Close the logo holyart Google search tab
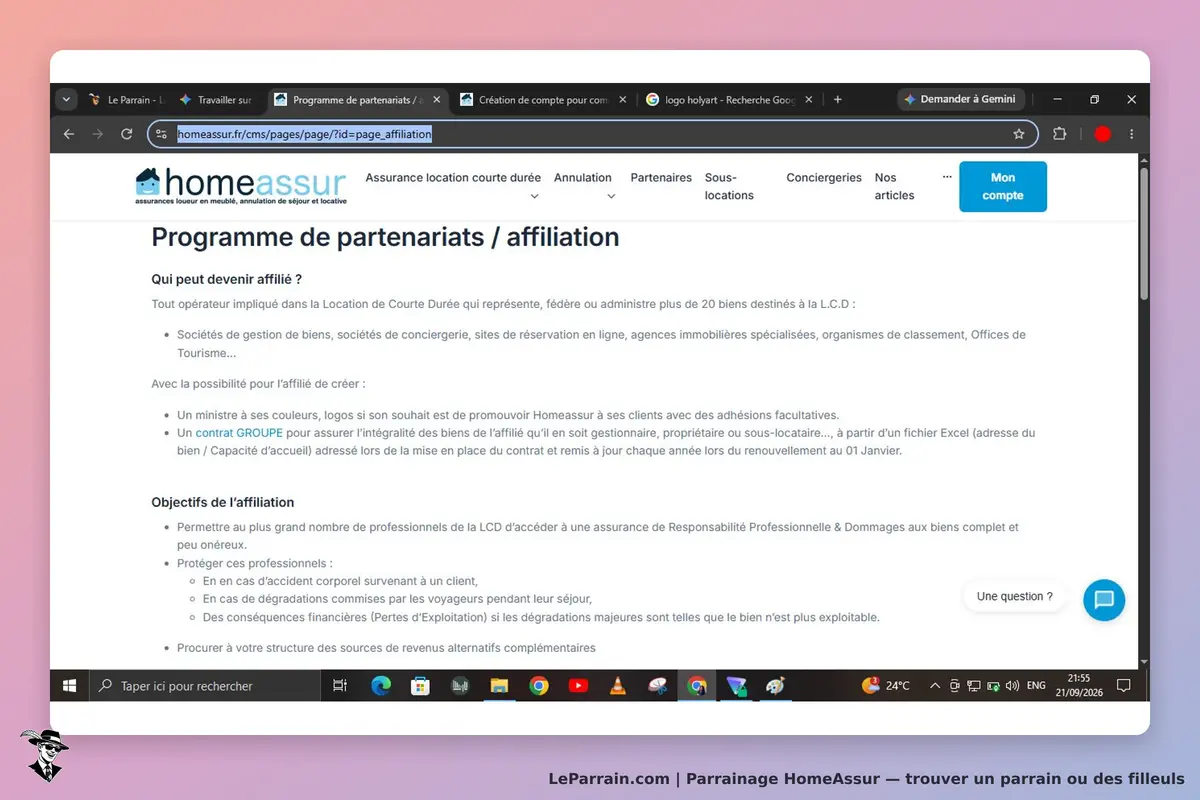Image resolution: width=1200 pixels, height=800 pixels. pos(810,100)
